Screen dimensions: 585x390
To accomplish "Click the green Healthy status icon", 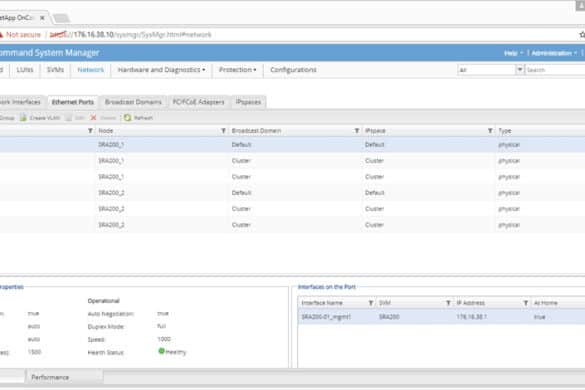I will coord(162,351).
